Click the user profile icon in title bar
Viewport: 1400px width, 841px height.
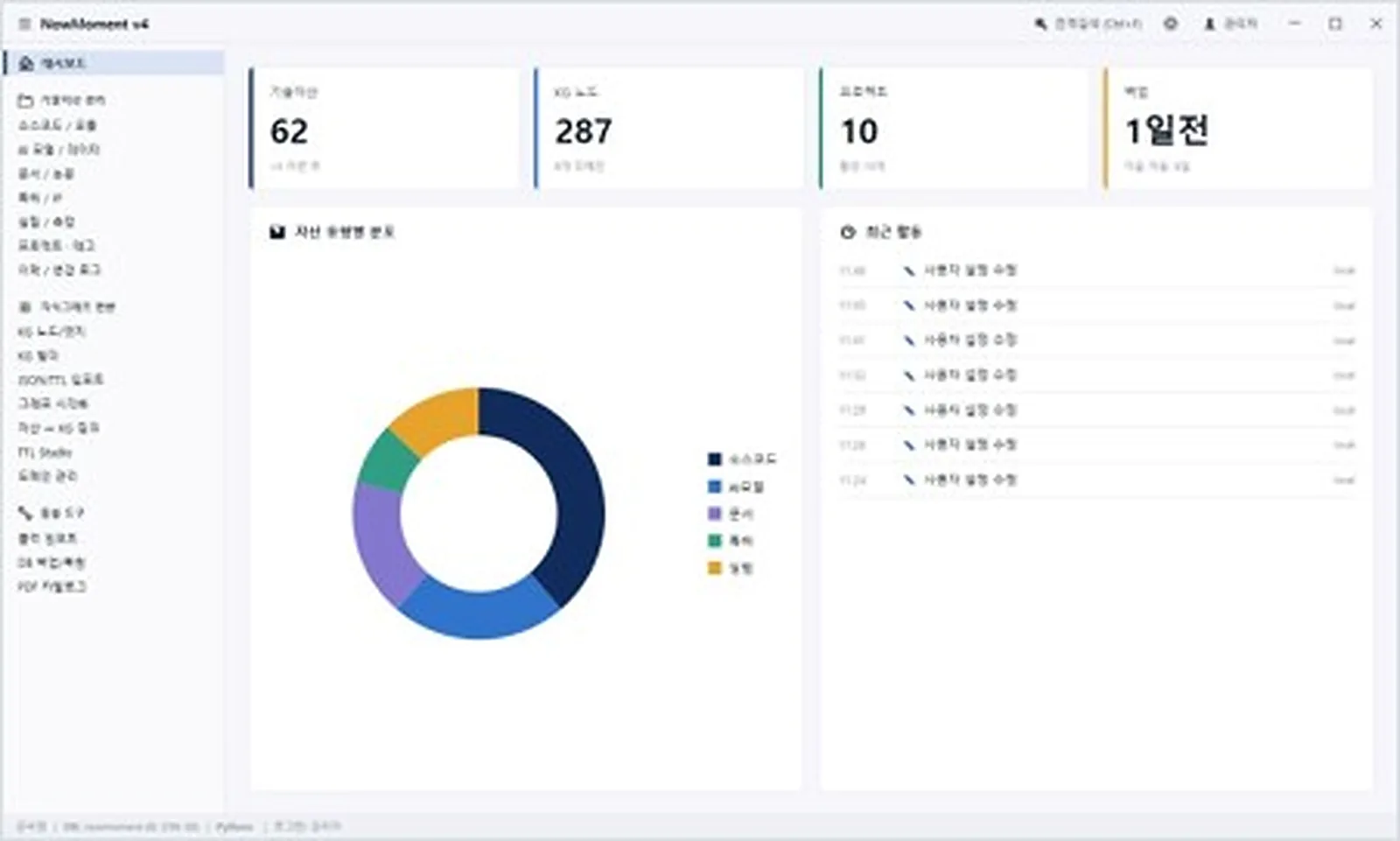tap(1209, 25)
